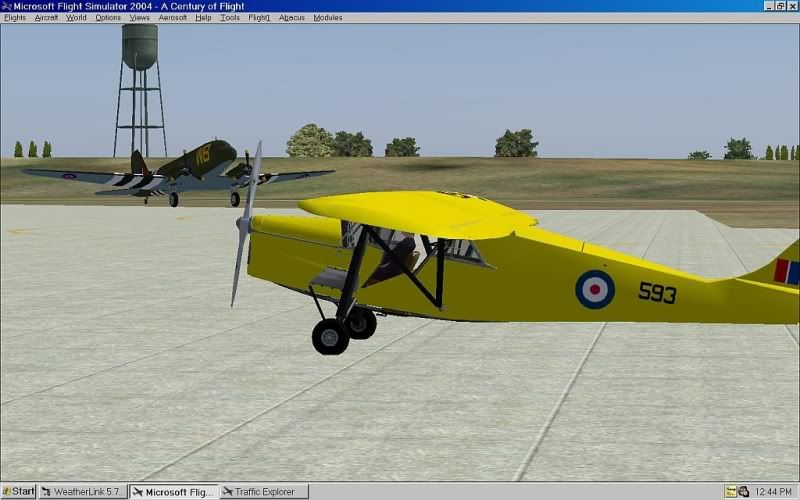The height and width of the screenshot is (500, 800).
Task: Click the yellow aircraft's RAF roundel
Action: click(594, 289)
